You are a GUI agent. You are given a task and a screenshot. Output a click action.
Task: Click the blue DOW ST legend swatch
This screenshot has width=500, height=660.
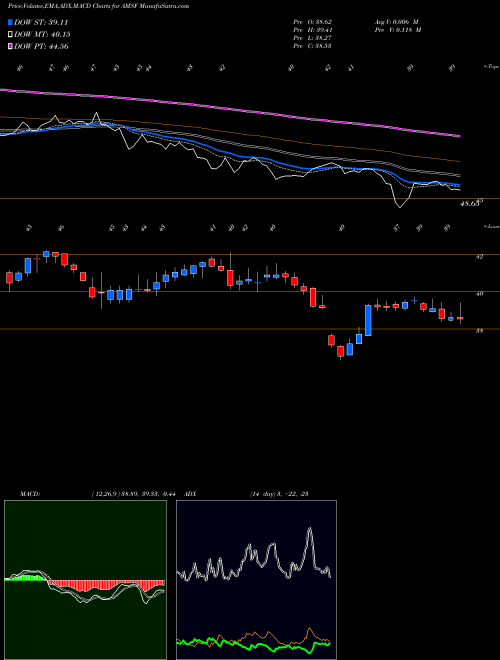pyautogui.click(x=10, y=22)
